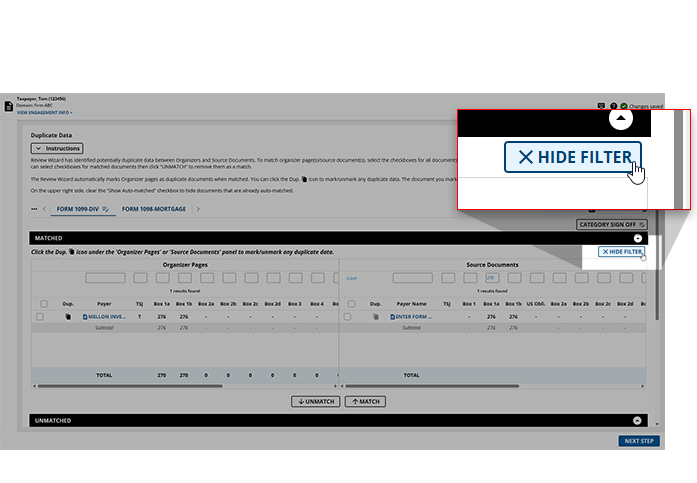The image size is (697, 483).
Task: Click the Payer Name column header in Source Documents
Action: click(x=412, y=304)
